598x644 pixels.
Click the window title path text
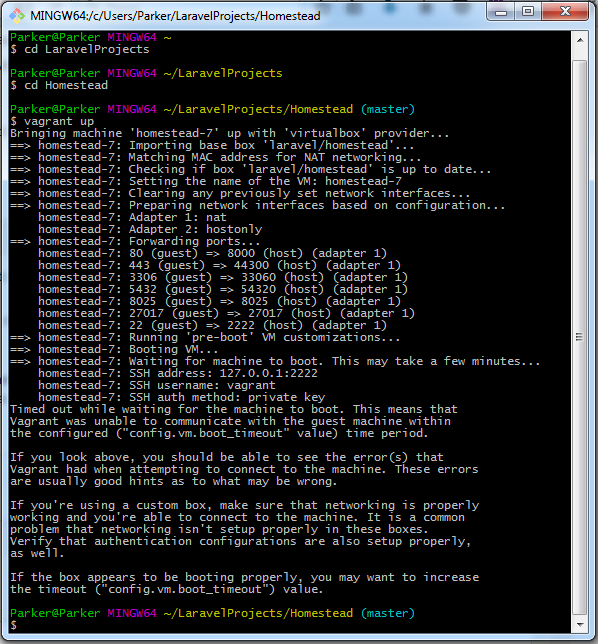[175, 16]
